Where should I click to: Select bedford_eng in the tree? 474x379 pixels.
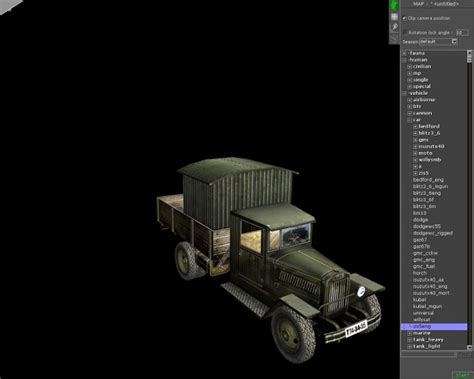tap(428, 180)
